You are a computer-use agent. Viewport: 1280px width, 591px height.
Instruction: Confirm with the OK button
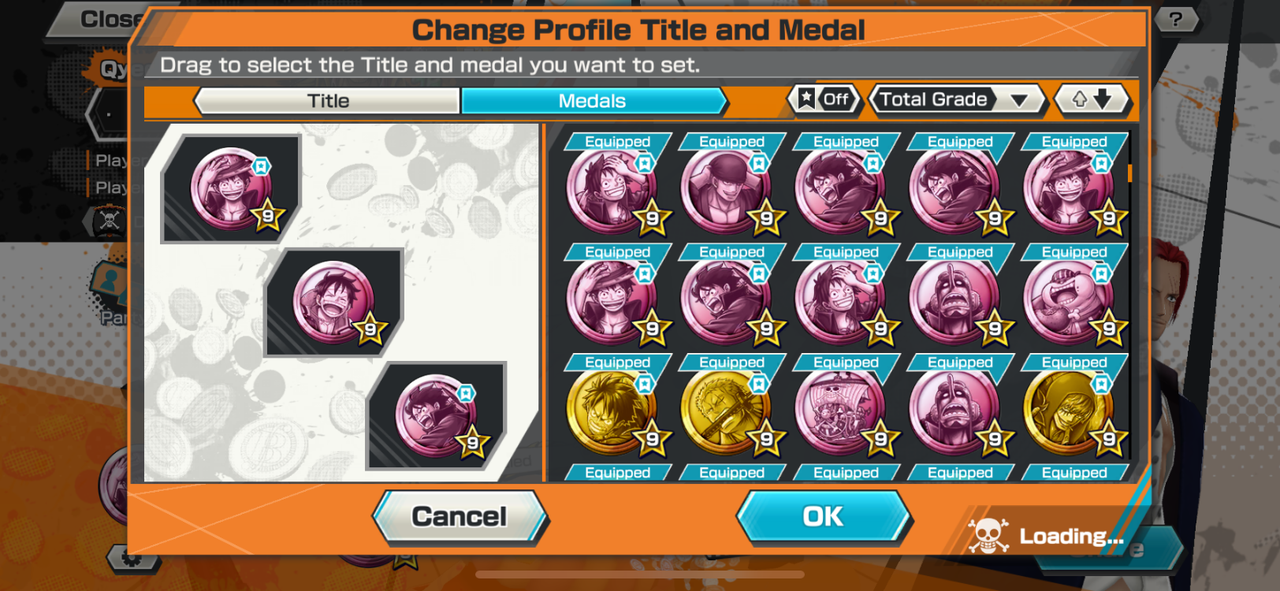click(823, 516)
